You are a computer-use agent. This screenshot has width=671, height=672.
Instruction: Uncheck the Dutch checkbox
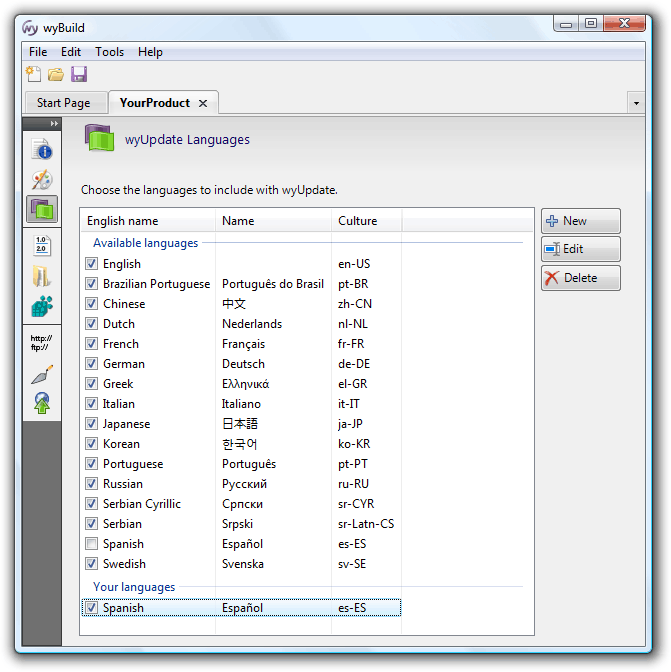91,323
